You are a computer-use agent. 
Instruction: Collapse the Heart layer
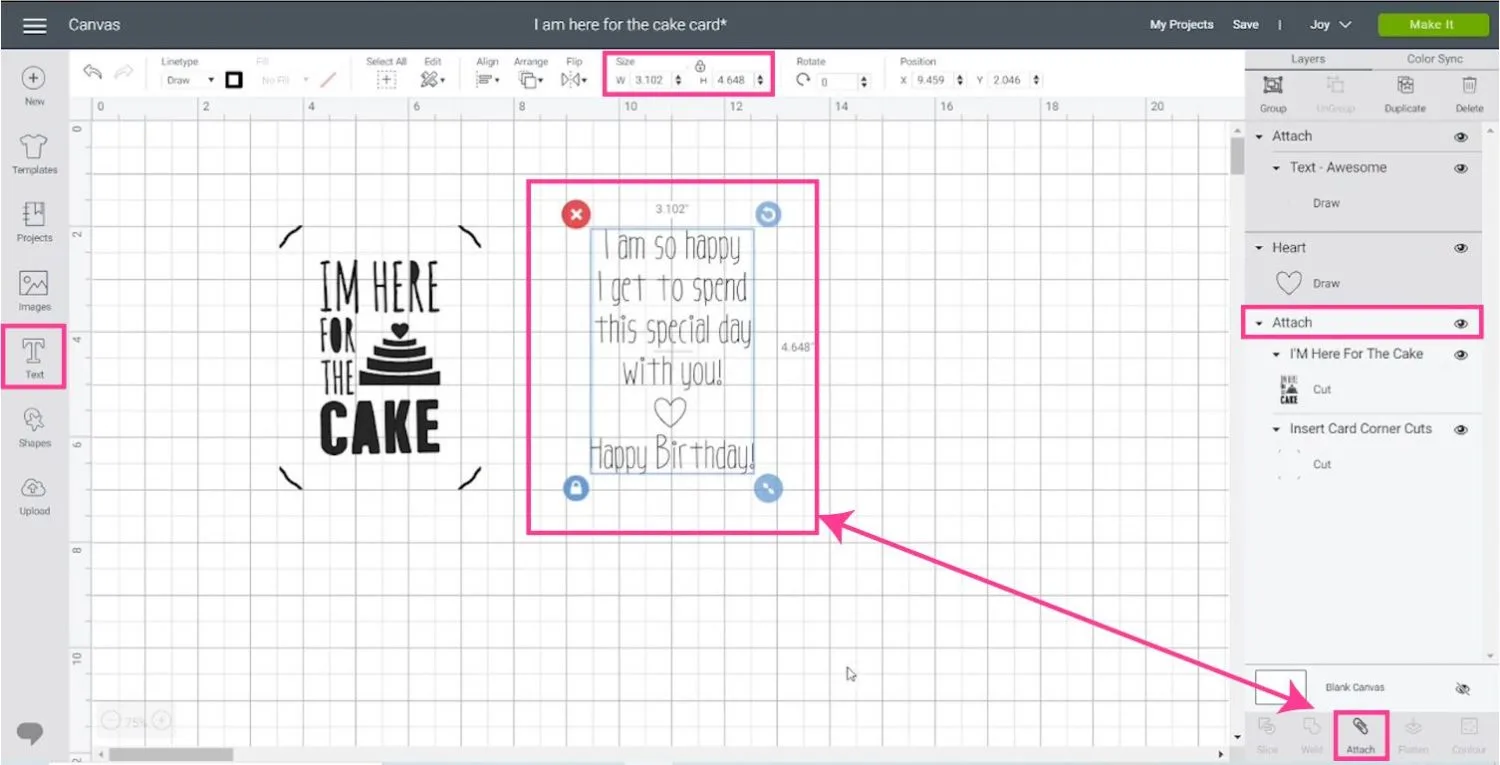point(1259,248)
